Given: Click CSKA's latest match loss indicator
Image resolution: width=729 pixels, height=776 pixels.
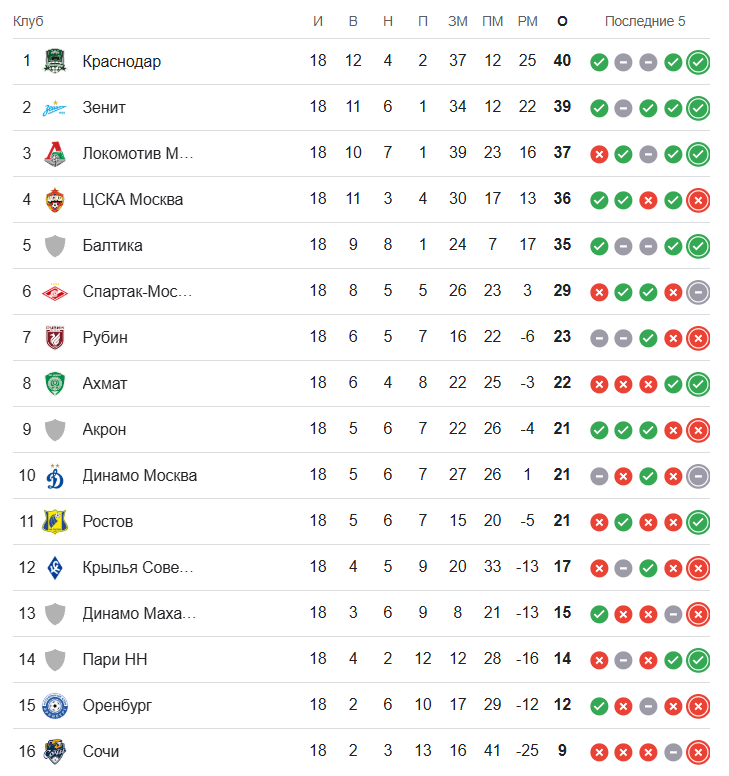Looking at the screenshot, I should (x=698, y=200).
